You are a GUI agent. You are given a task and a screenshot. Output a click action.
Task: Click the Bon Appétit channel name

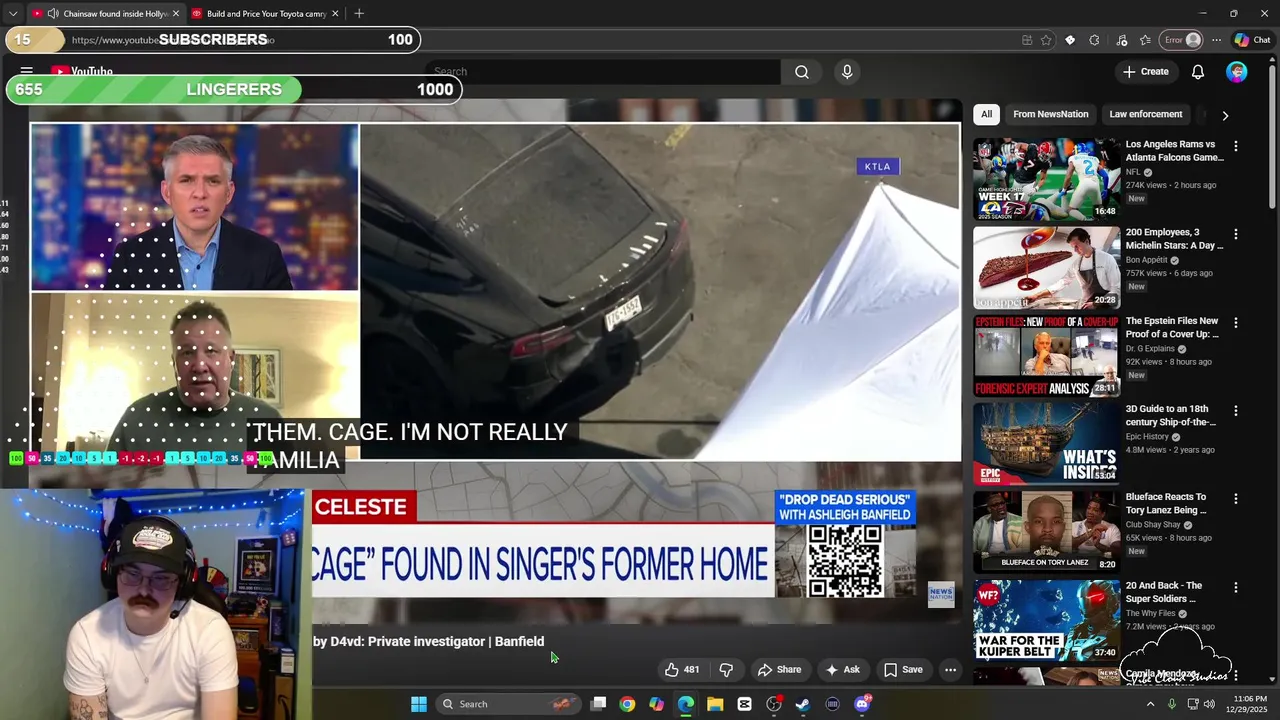[x=1147, y=260]
